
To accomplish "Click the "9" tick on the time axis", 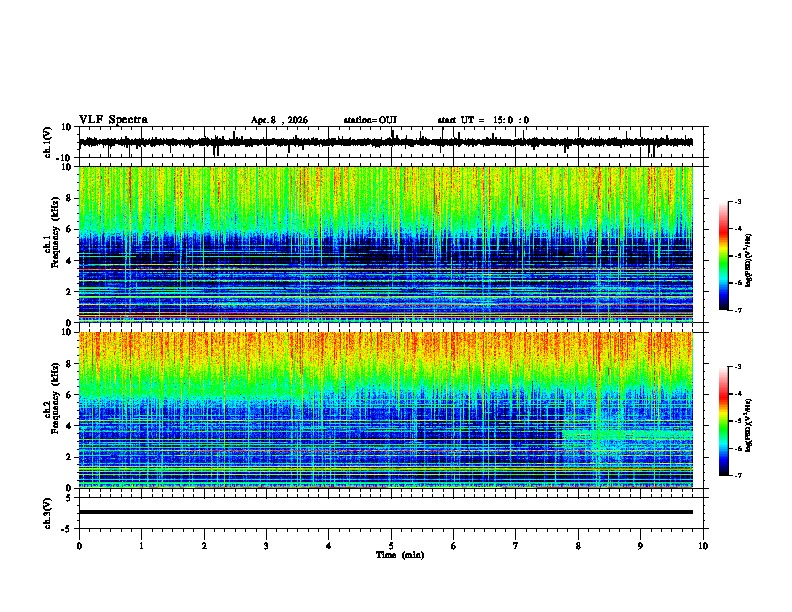I will click(x=640, y=546).
